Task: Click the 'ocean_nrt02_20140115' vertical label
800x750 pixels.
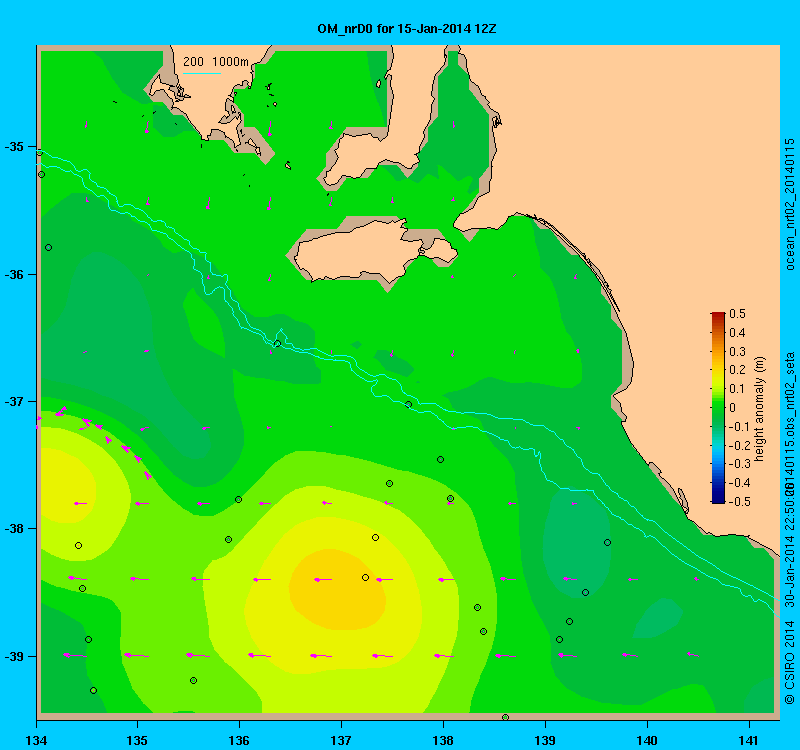Action: point(789,204)
